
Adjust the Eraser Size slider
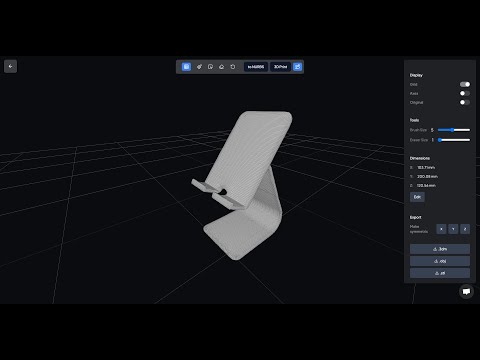coord(454,140)
